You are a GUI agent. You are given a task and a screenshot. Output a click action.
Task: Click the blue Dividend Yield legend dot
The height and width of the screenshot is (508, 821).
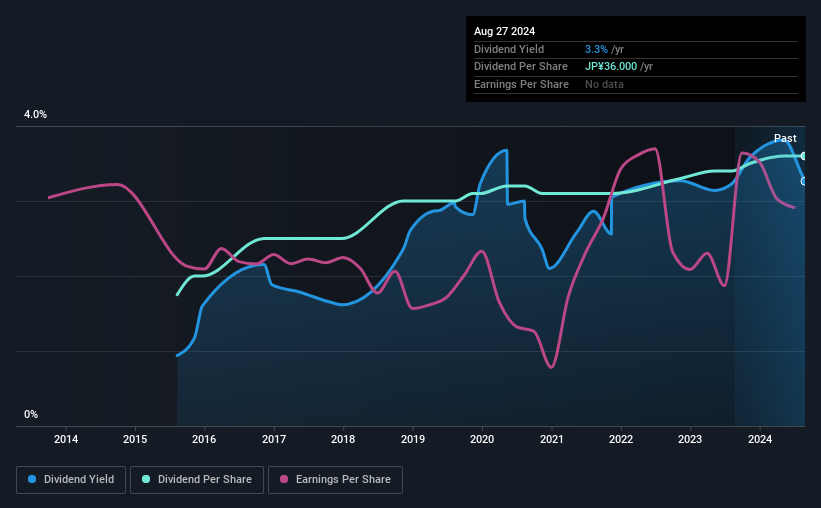32,479
